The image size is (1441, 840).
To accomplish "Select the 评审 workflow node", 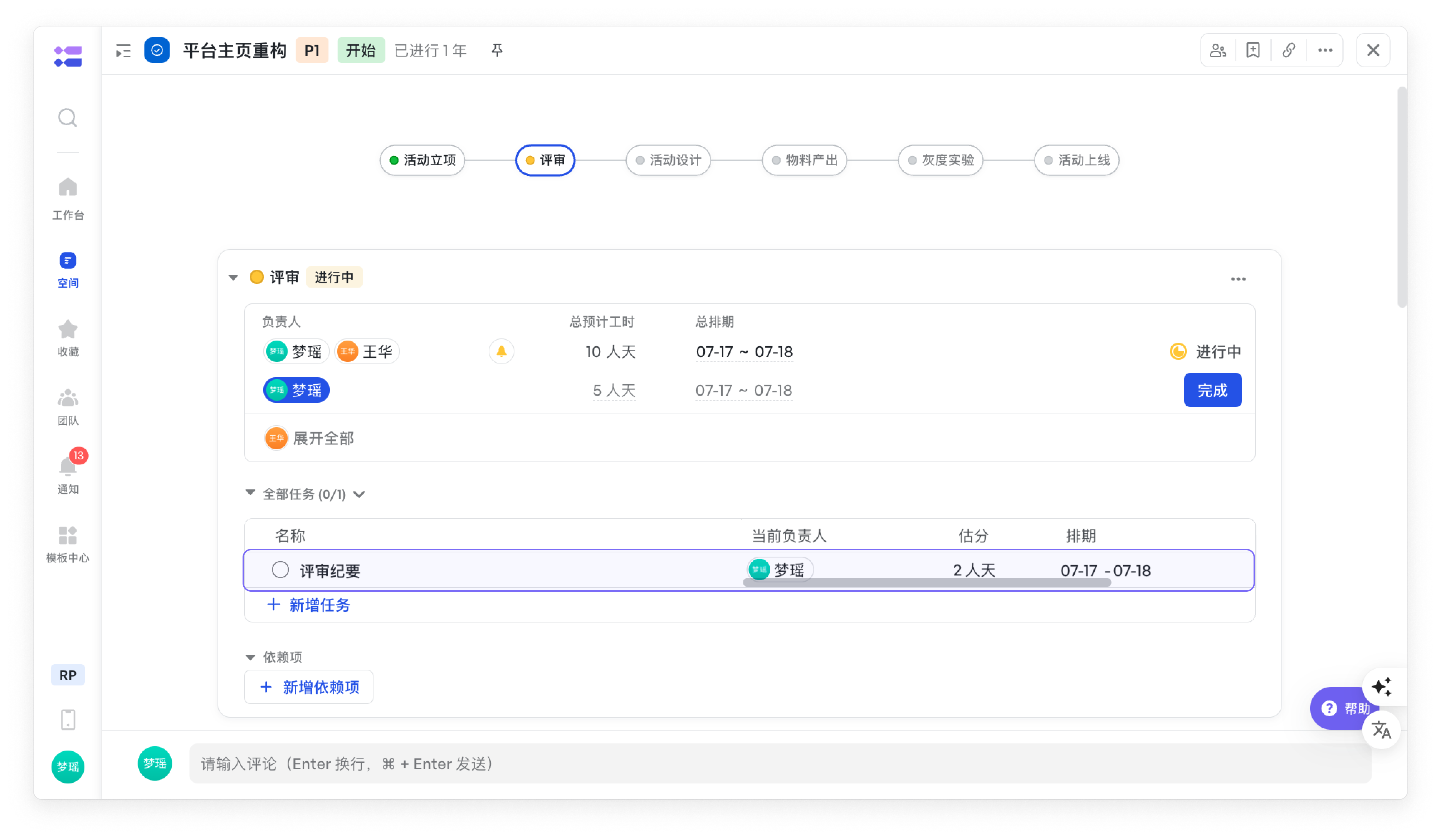I will 545,160.
